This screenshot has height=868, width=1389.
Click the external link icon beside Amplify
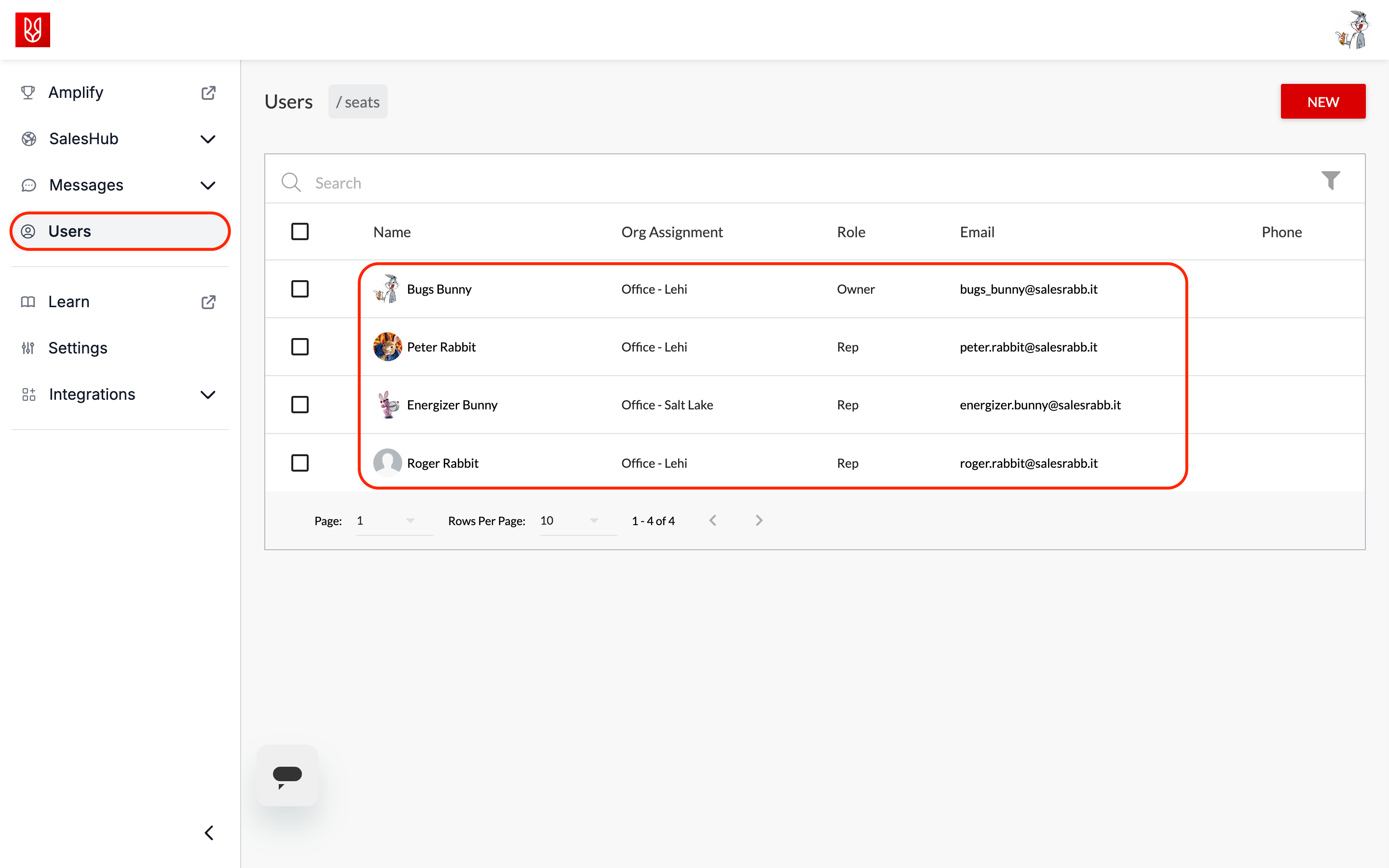click(x=208, y=93)
